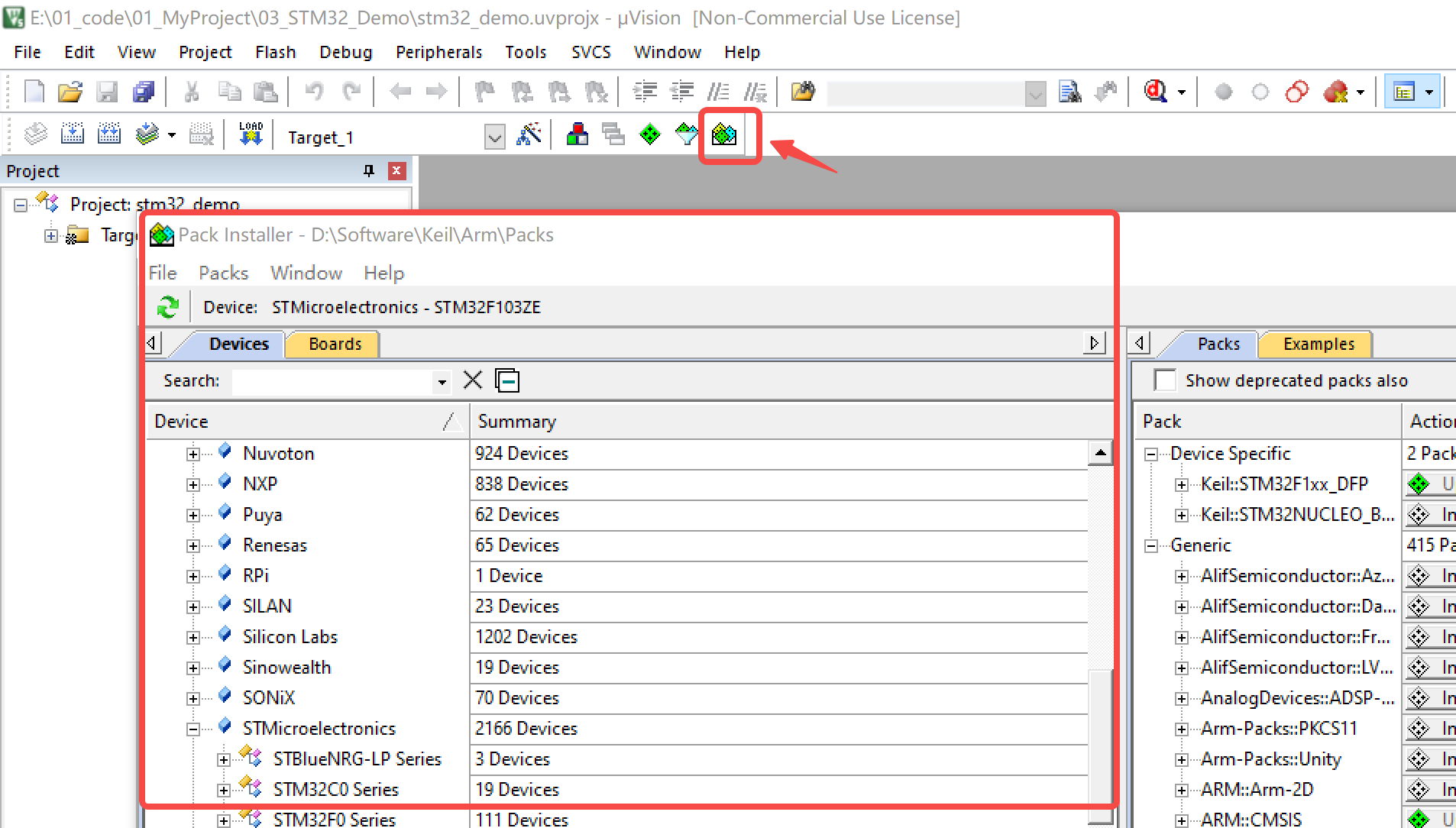Click the Kill All Breakpoints icon
The height and width of the screenshot is (828, 1456).
tap(1336, 92)
